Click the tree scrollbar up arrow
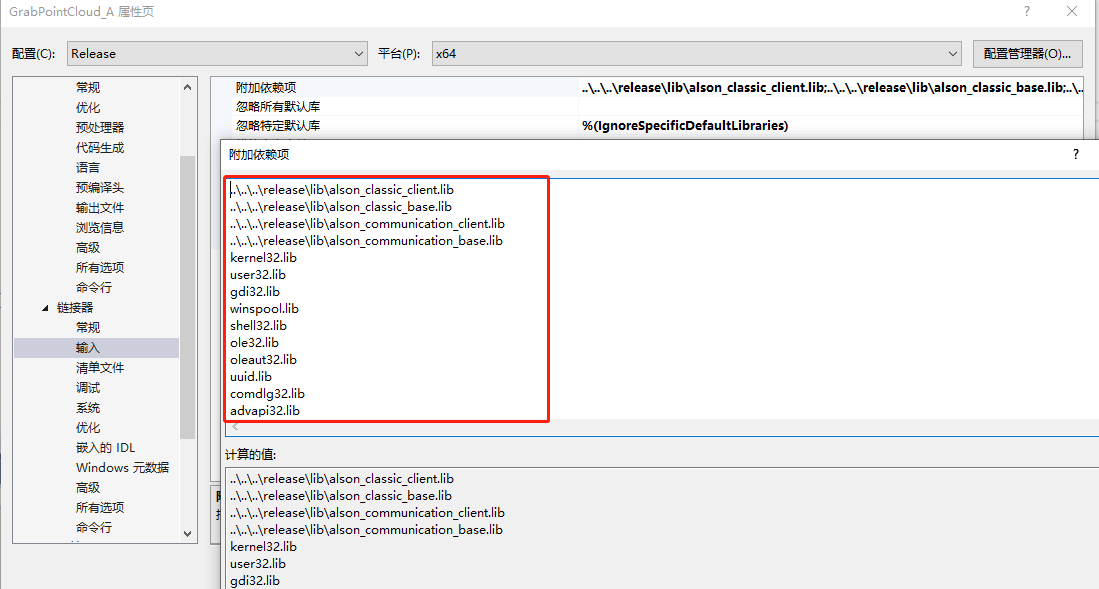Viewport: 1099px width, 589px height. tap(188, 87)
